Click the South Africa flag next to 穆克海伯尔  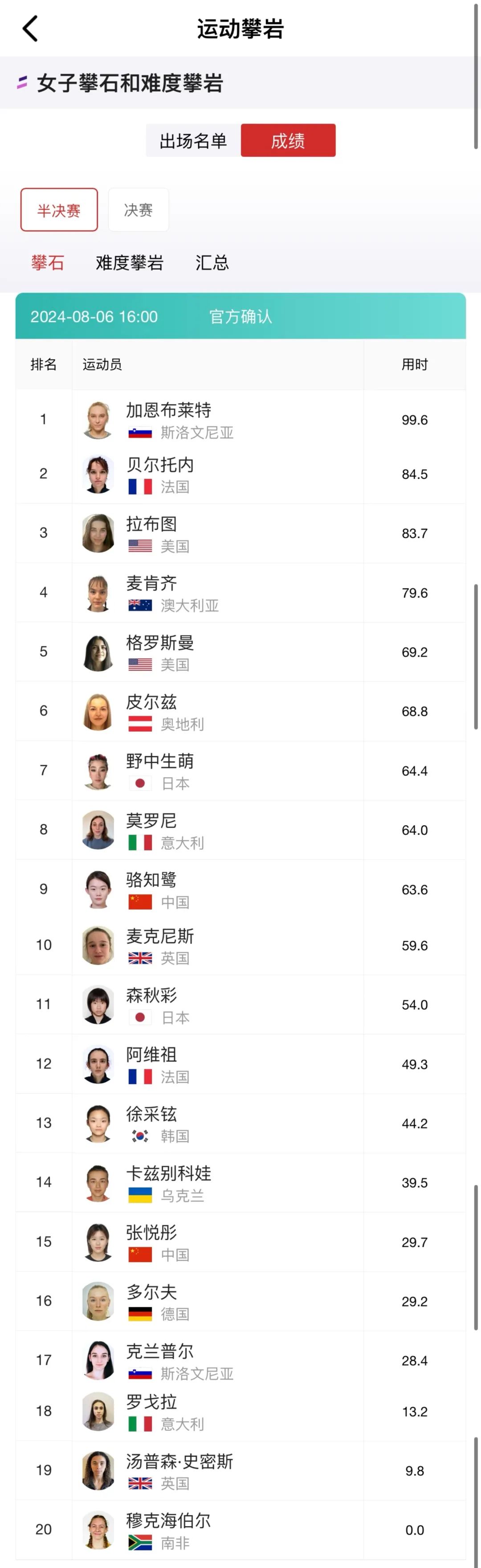pyautogui.click(x=140, y=1543)
